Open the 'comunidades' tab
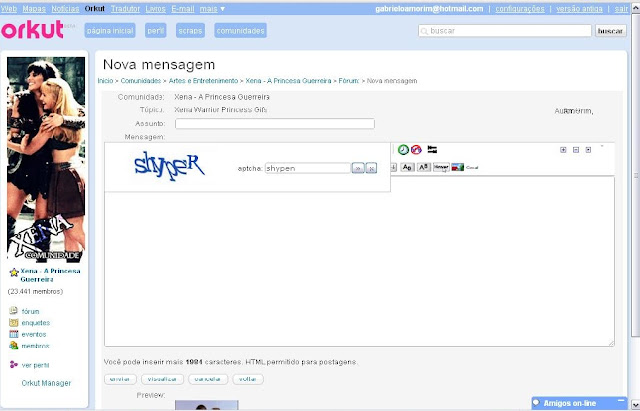 pyautogui.click(x=240, y=31)
